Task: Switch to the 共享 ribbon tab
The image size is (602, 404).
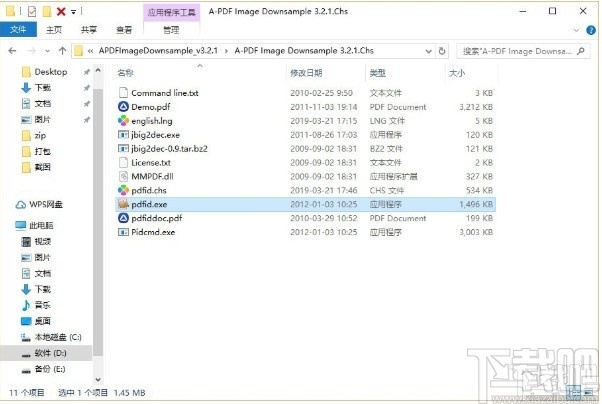Action: [x=89, y=30]
